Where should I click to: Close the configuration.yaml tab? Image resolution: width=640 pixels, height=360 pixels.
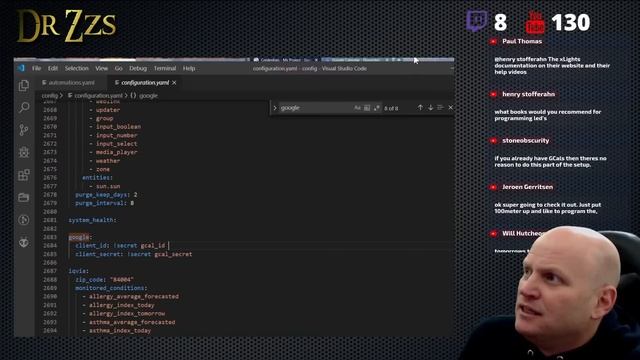pos(174,82)
